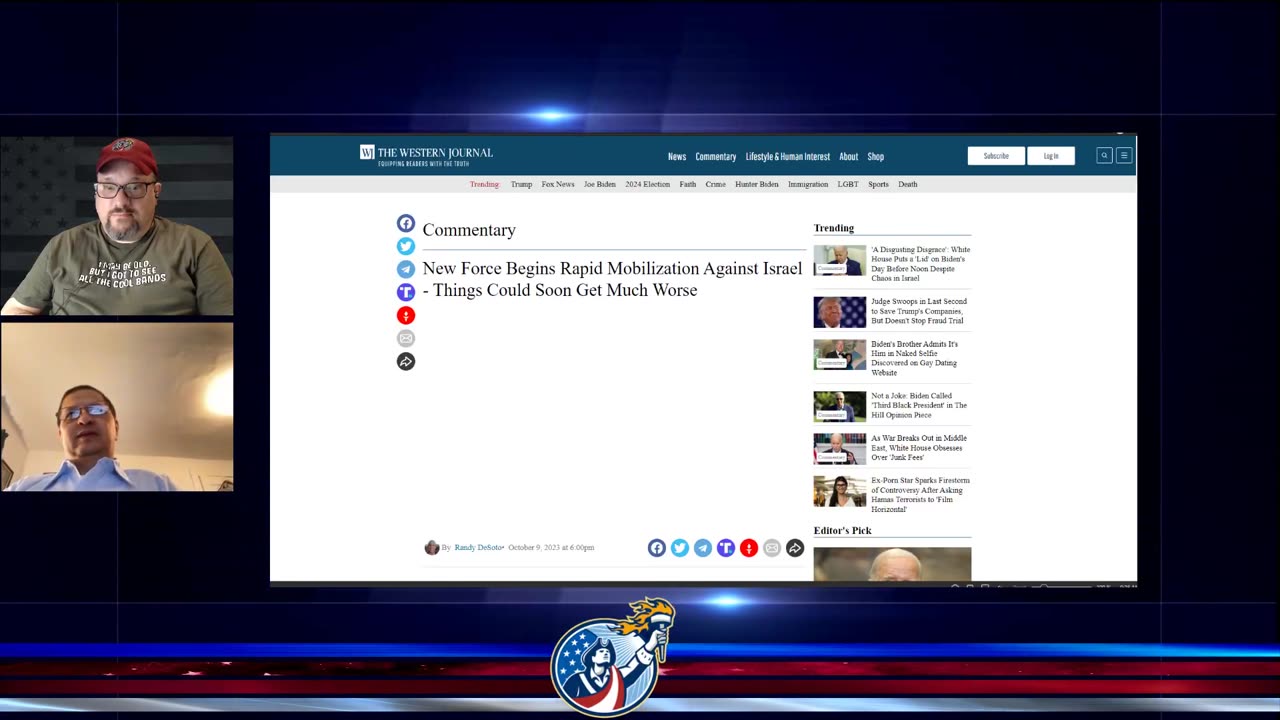The height and width of the screenshot is (720, 1280).
Task: Click Truth Social icon beside byline
Action: coord(725,547)
